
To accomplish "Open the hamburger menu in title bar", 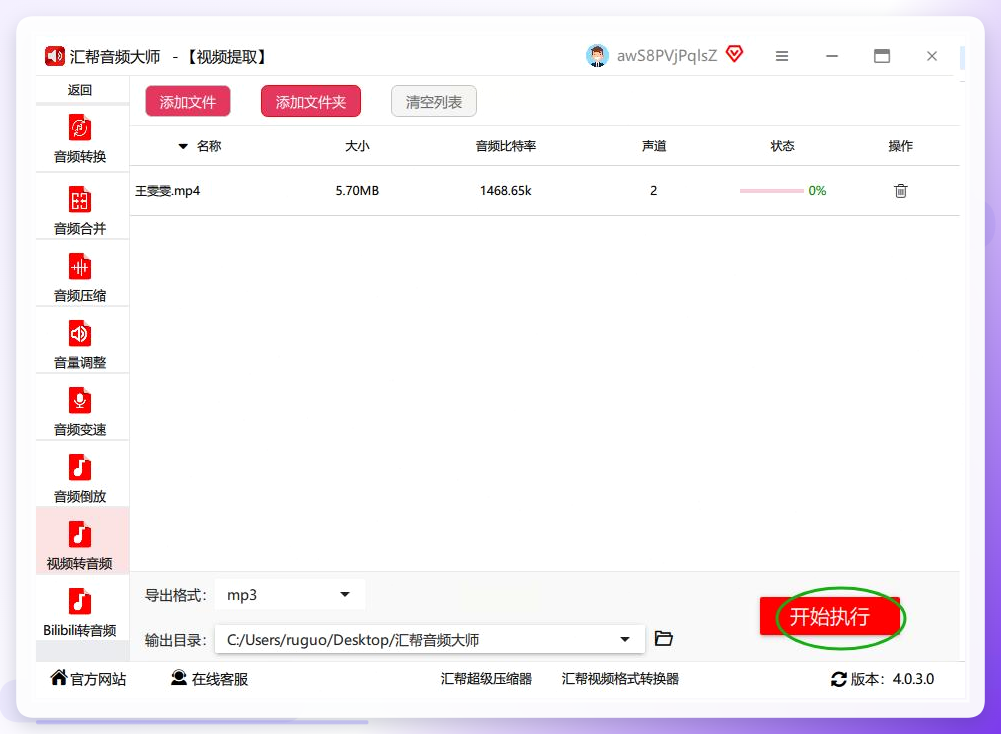I will click(x=781, y=56).
